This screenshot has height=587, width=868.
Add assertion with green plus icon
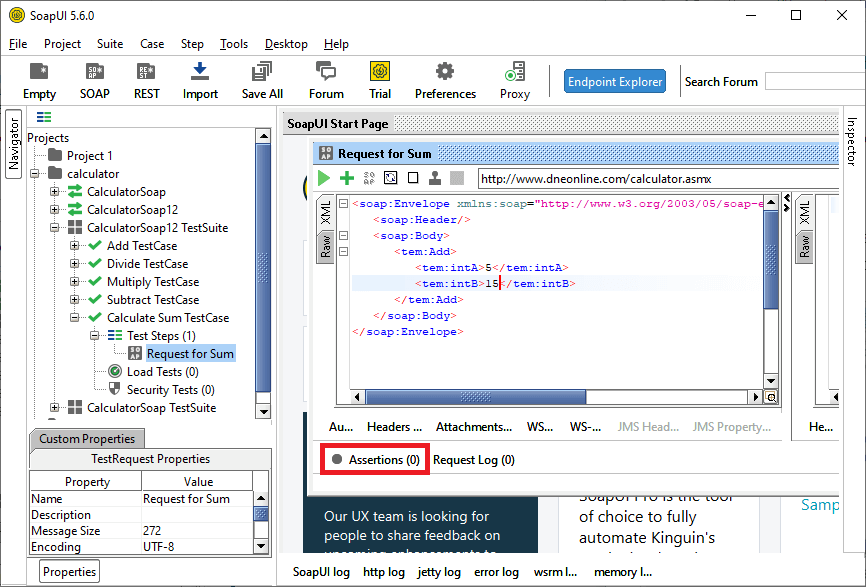pyautogui.click(x=347, y=178)
